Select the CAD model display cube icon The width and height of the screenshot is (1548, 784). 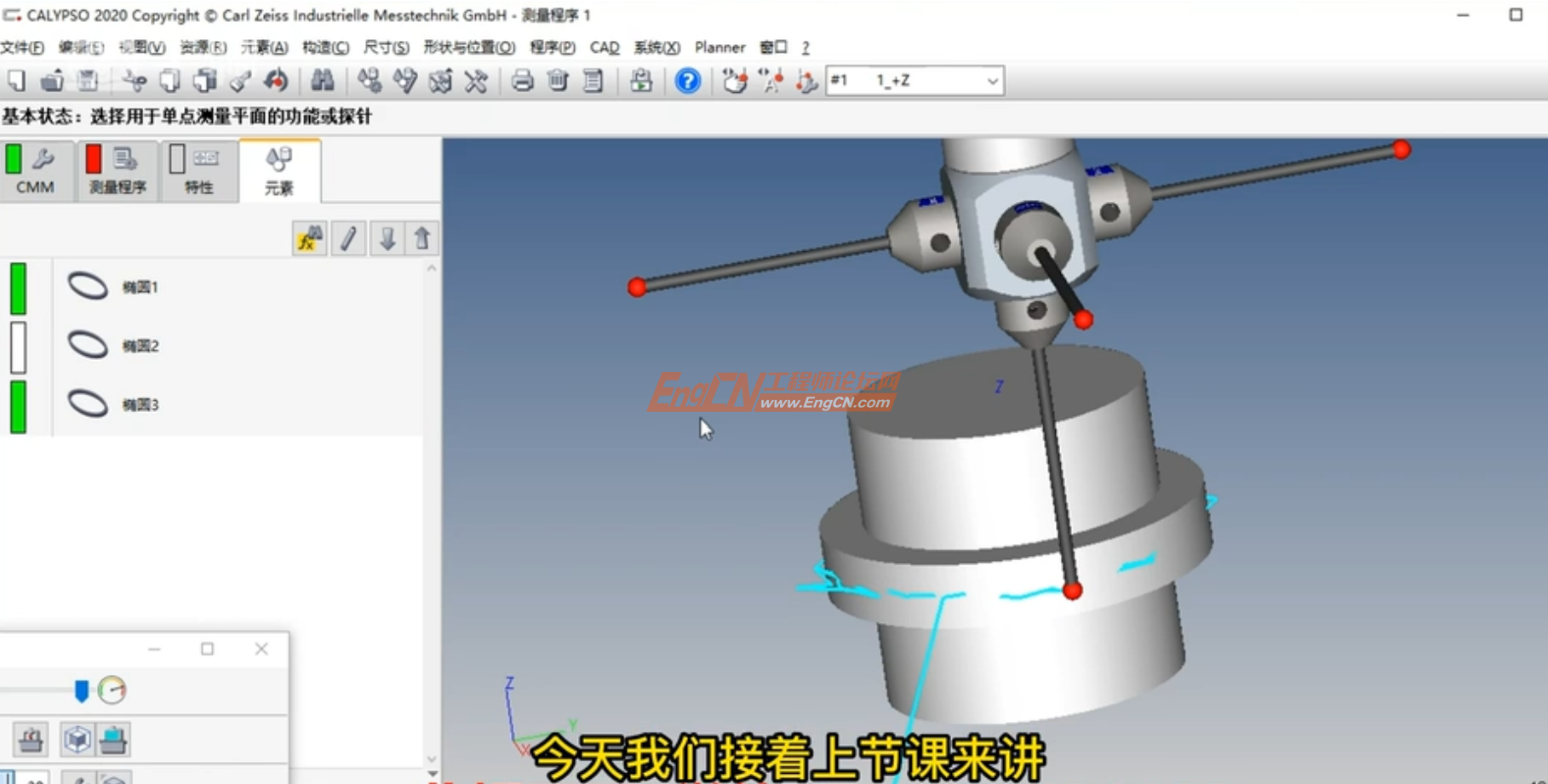77,739
